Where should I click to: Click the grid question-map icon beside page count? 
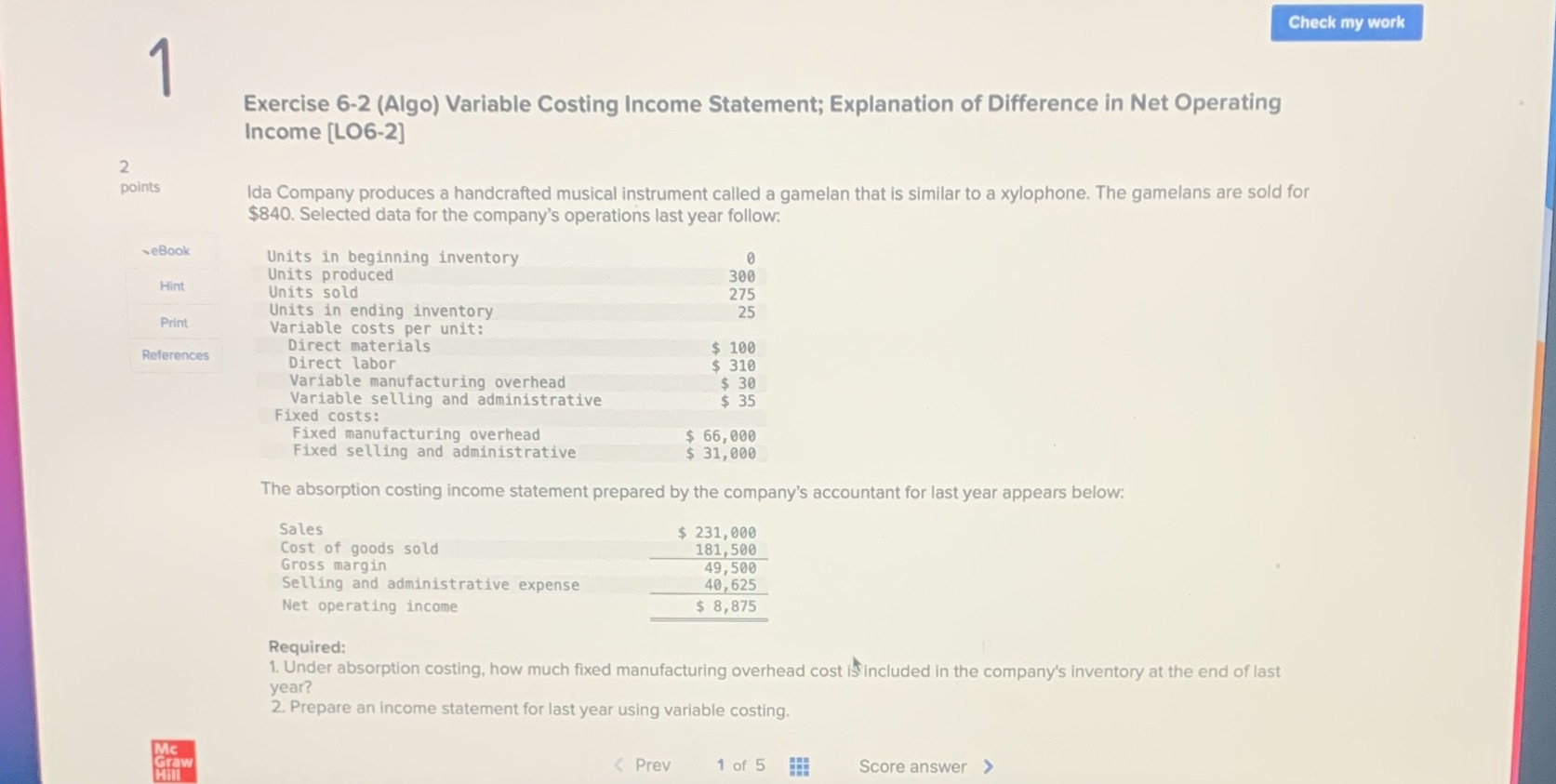(x=798, y=765)
